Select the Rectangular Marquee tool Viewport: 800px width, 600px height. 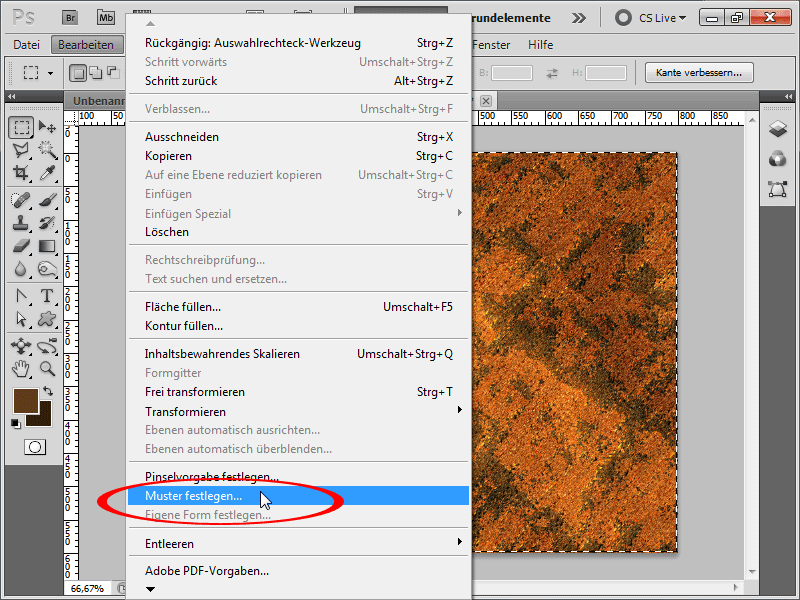[x=21, y=127]
